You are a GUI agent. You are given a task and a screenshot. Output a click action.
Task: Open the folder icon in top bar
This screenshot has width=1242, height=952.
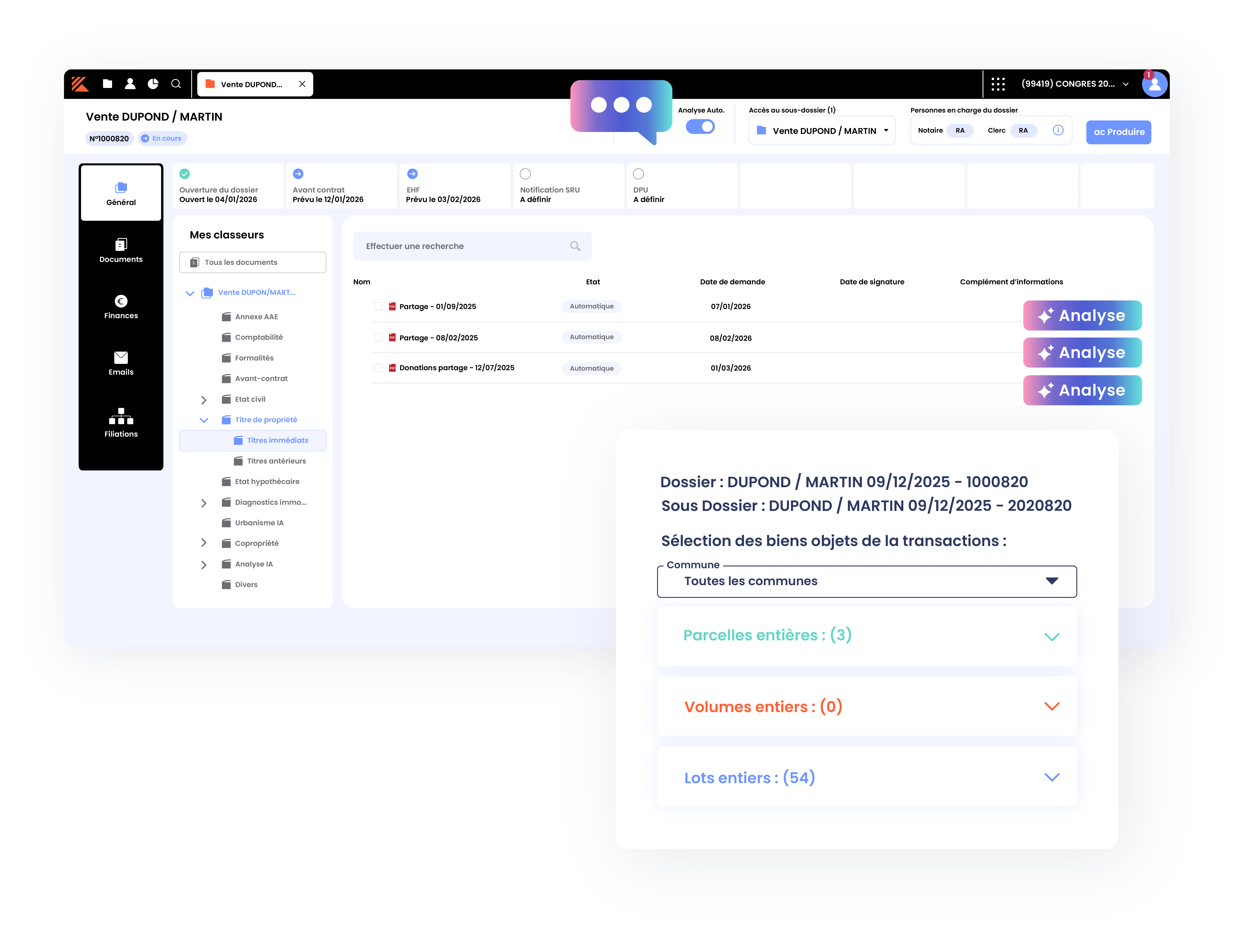point(107,84)
